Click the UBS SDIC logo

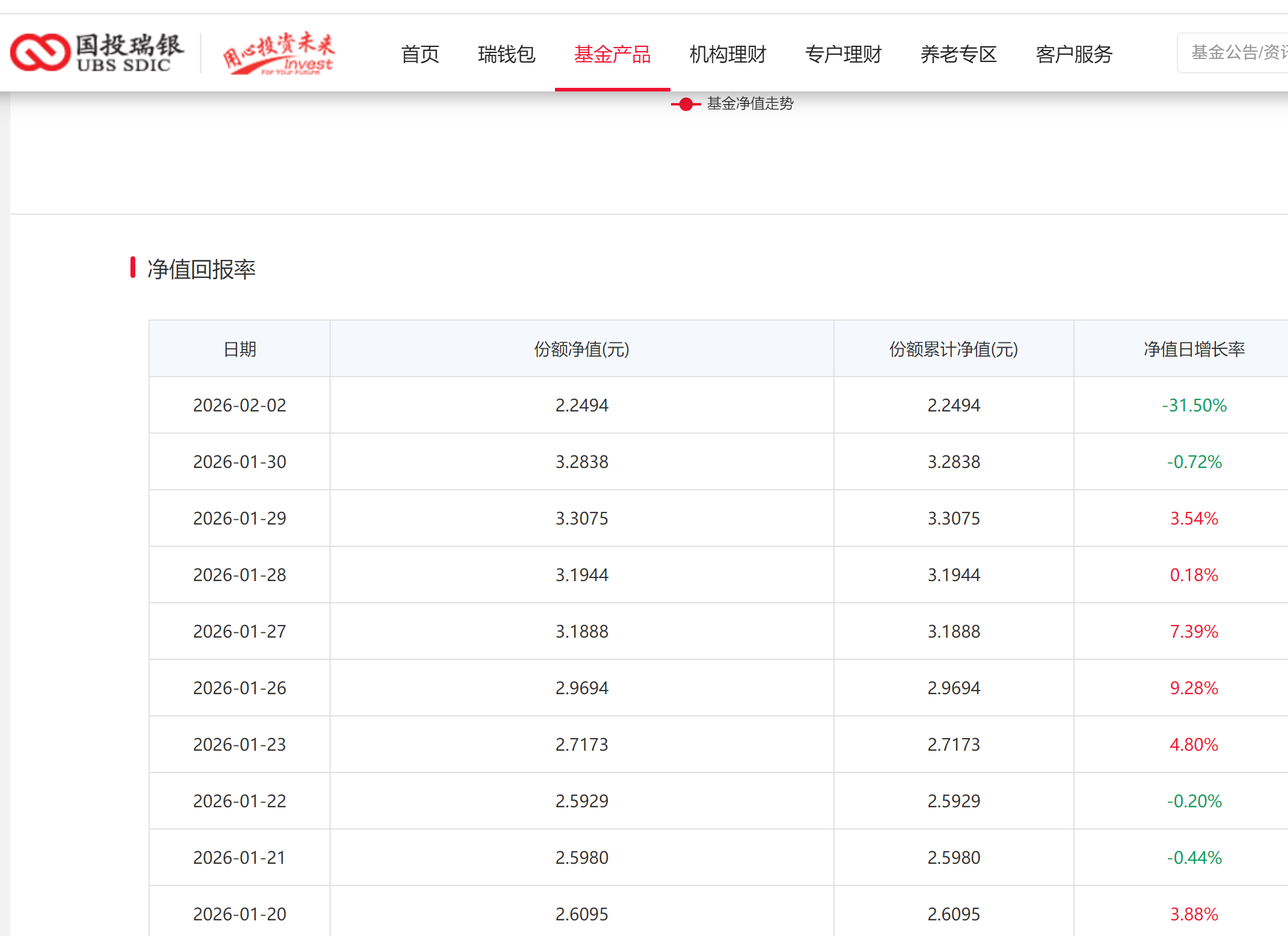coord(97,53)
